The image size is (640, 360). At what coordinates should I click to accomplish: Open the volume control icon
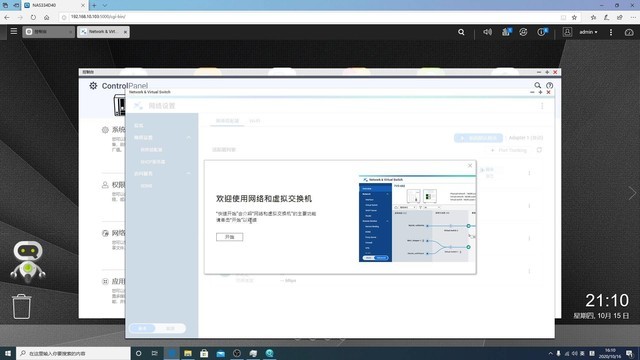click(x=487, y=32)
